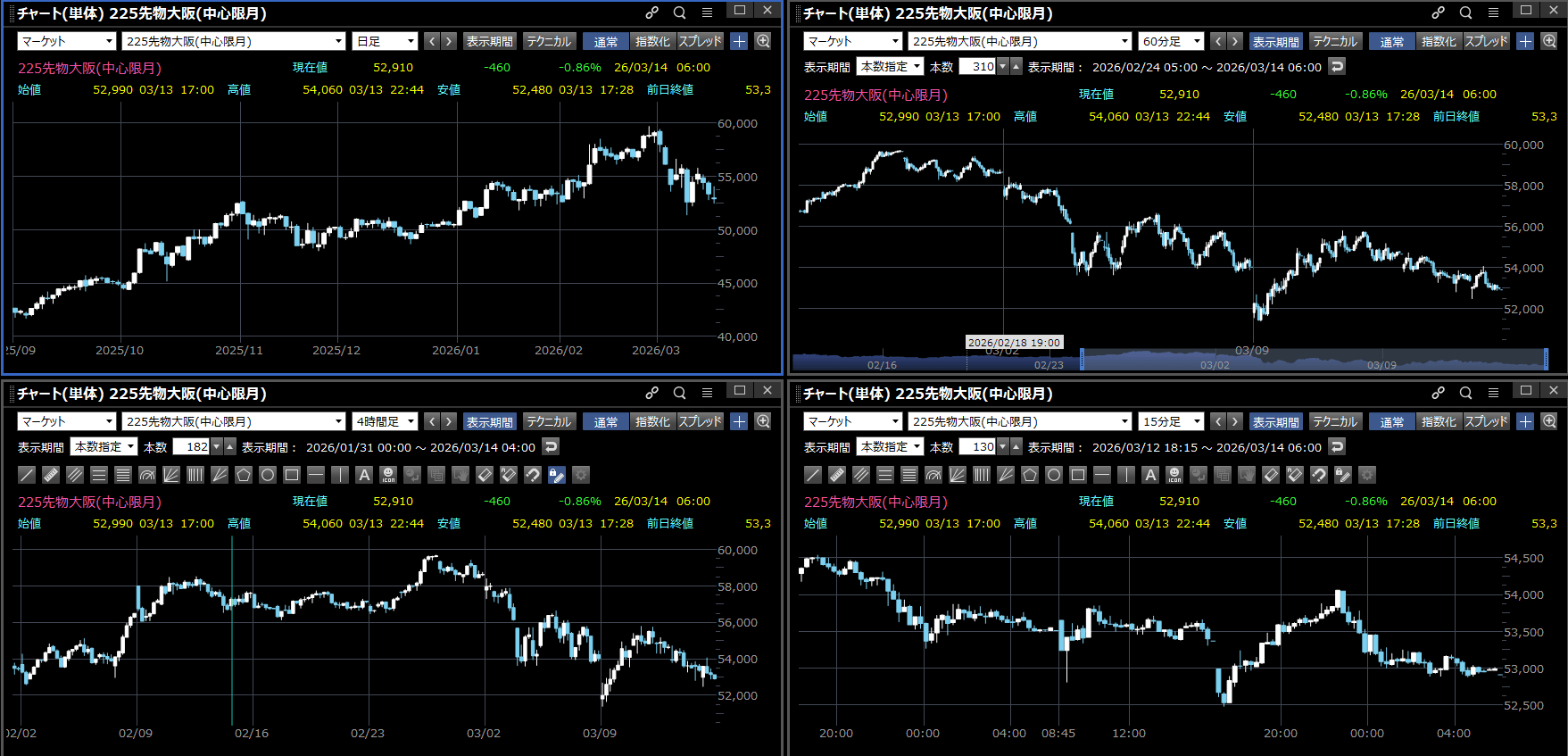
Task: Select the trend line drawing tool in 4時間足 chart
Action: coord(27,475)
